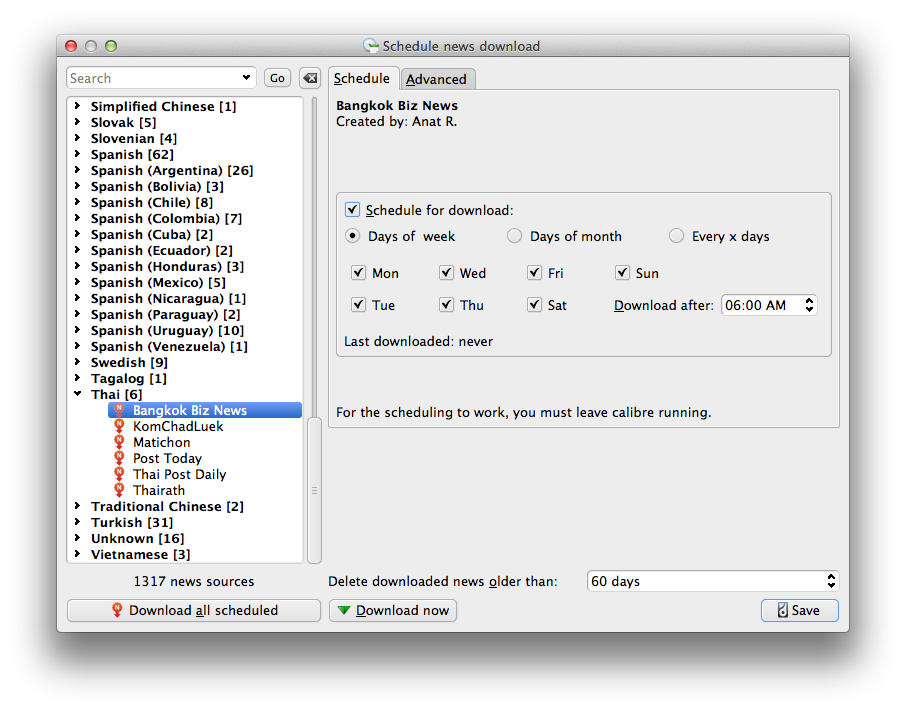The image size is (906, 711).
Task: Select the Every x days option
Action: 677,236
